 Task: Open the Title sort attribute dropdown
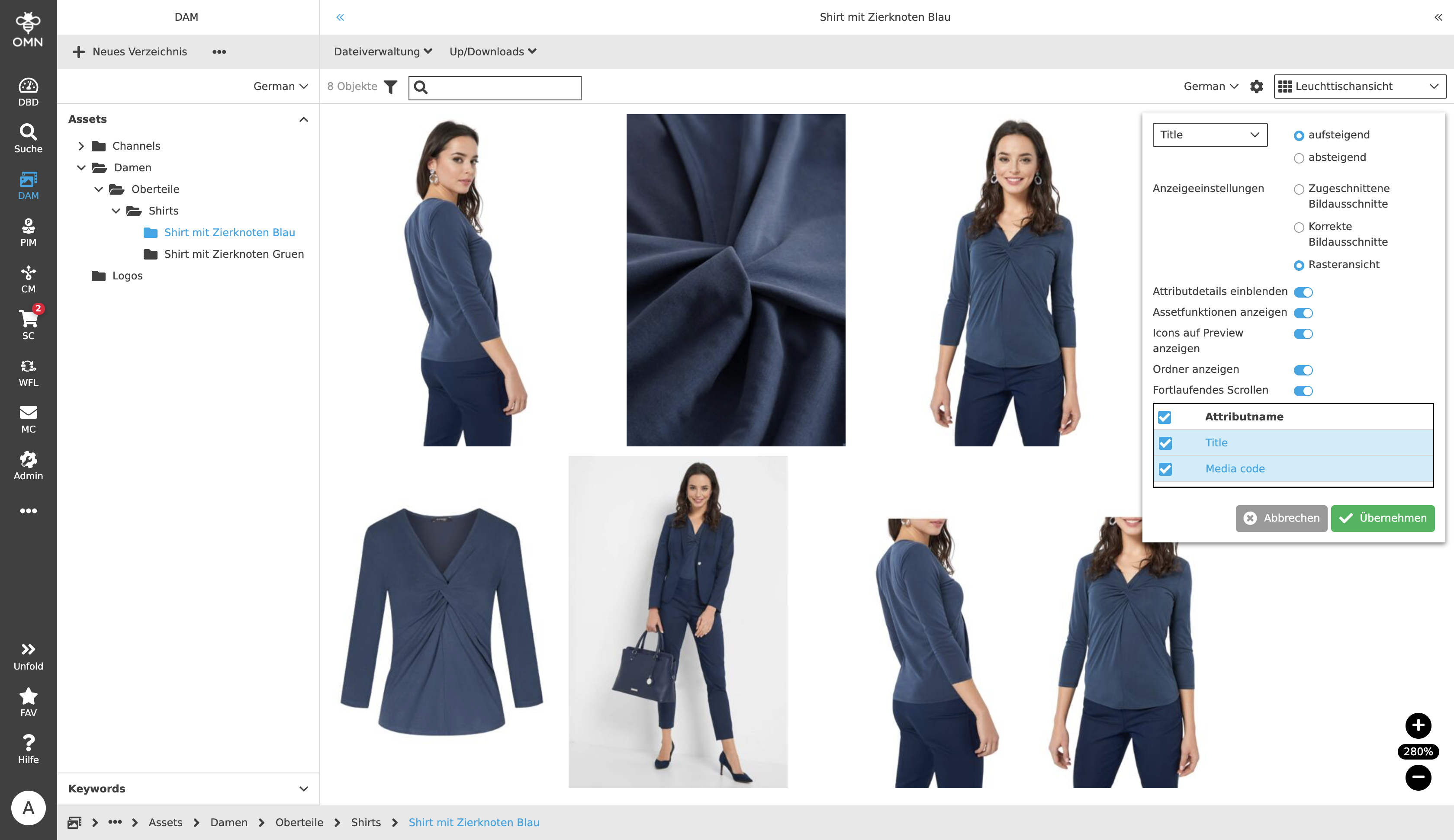coord(1210,135)
